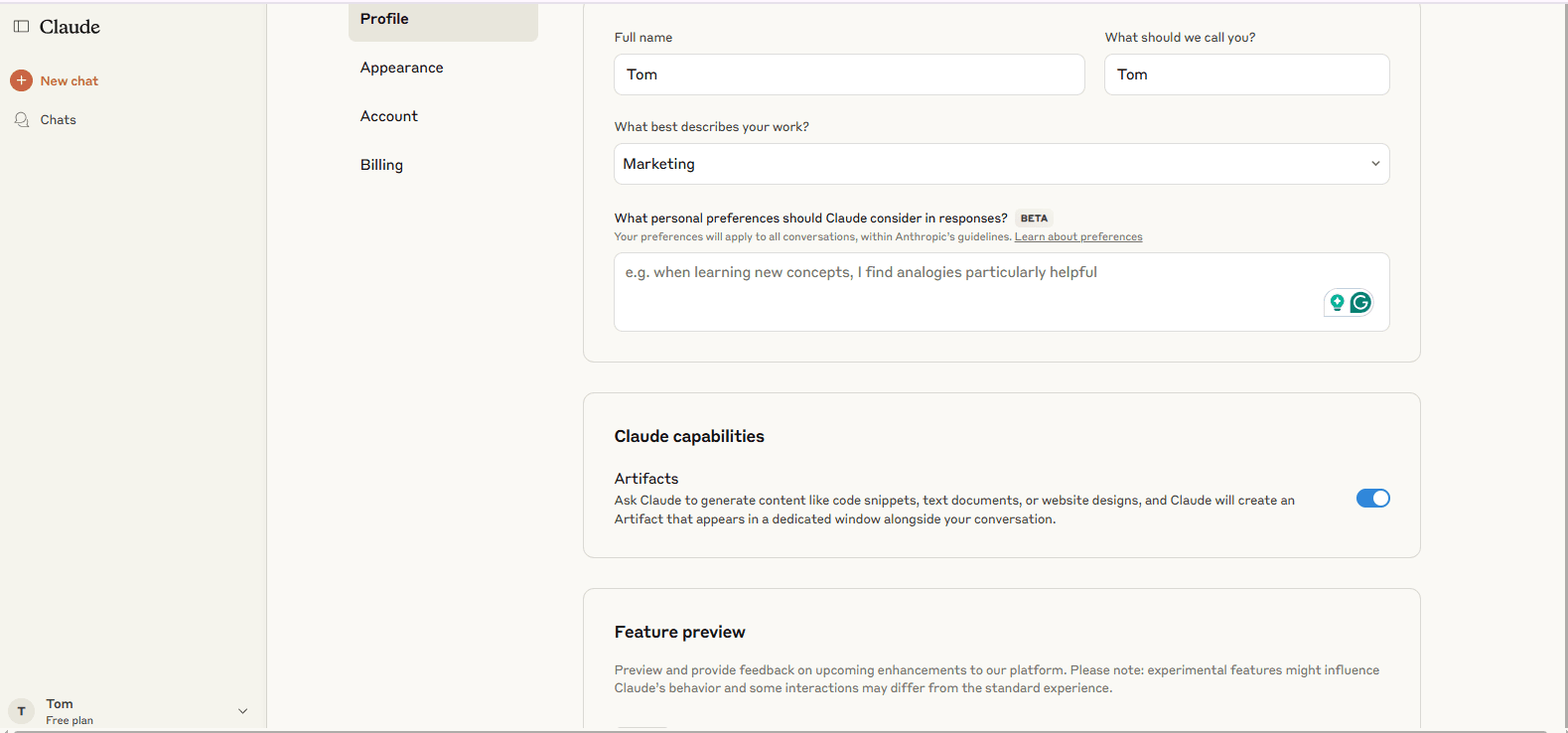Click the Claude logo text

click(x=70, y=27)
